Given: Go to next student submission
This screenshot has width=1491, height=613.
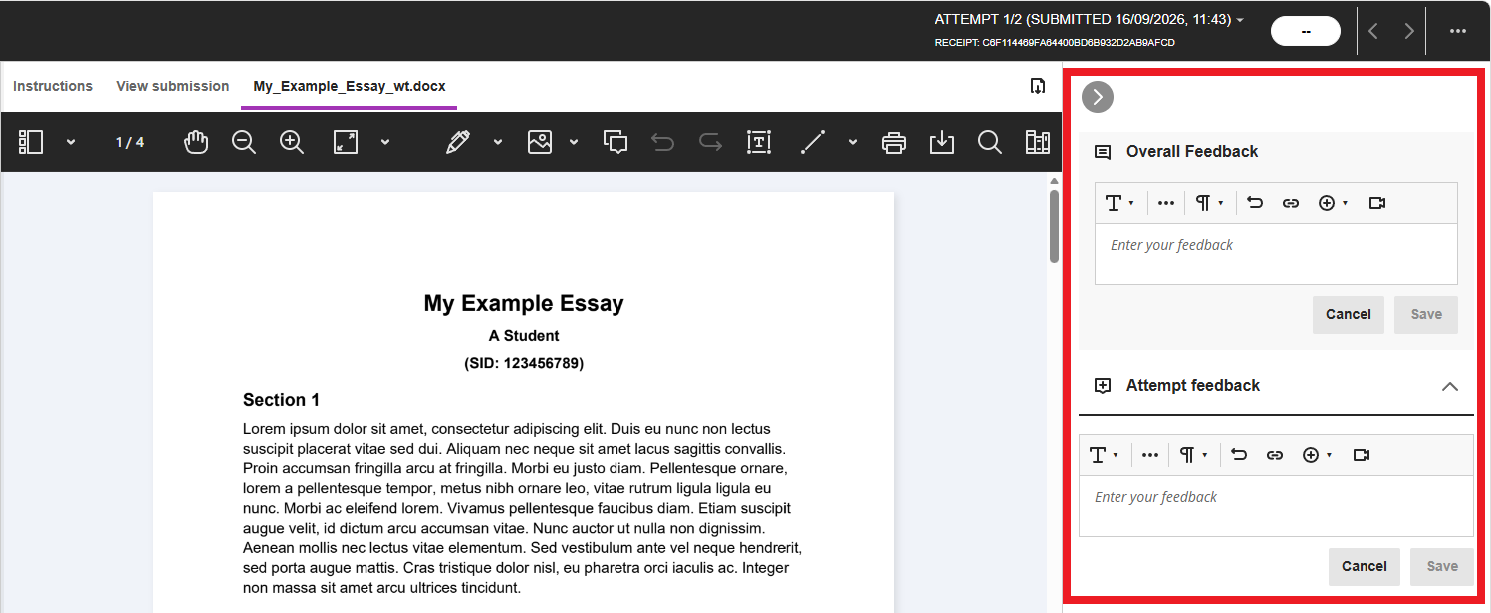Looking at the screenshot, I should 1409,31.
